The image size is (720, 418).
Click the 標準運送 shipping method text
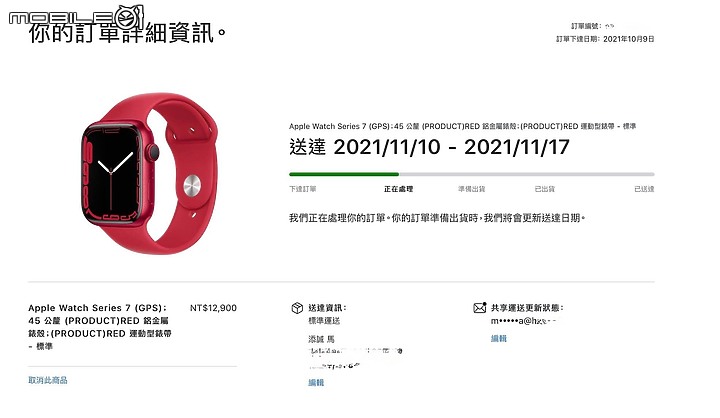click(x=324, y=321)
